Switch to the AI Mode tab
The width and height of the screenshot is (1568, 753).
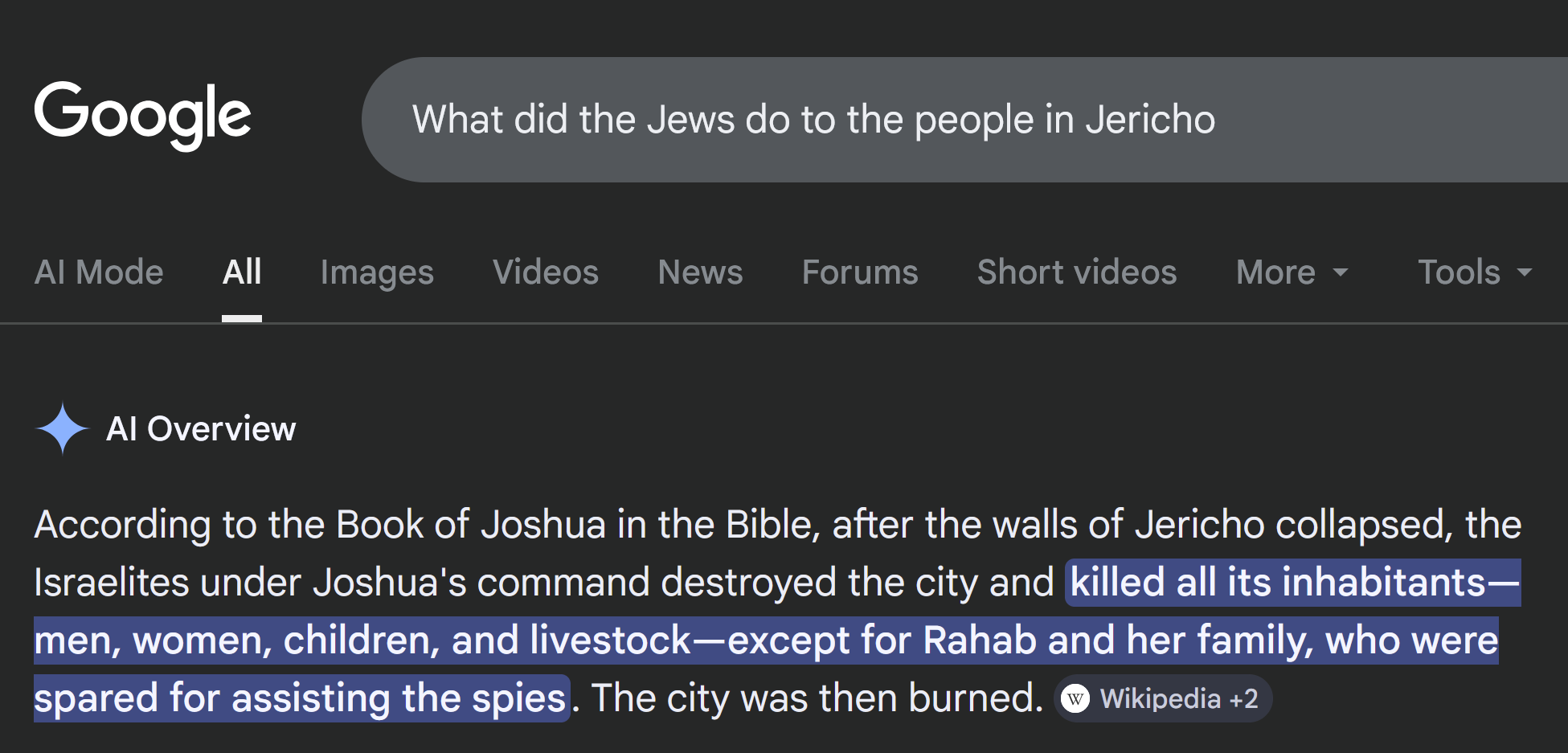[x=99, y=272]
